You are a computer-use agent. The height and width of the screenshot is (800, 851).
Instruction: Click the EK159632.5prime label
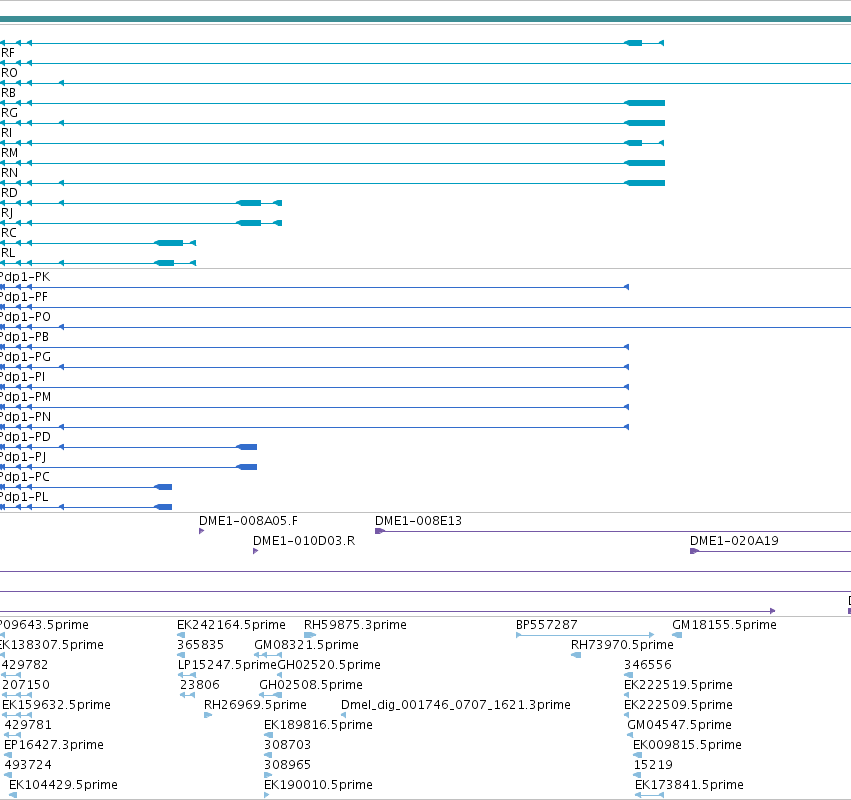(56, 704)
